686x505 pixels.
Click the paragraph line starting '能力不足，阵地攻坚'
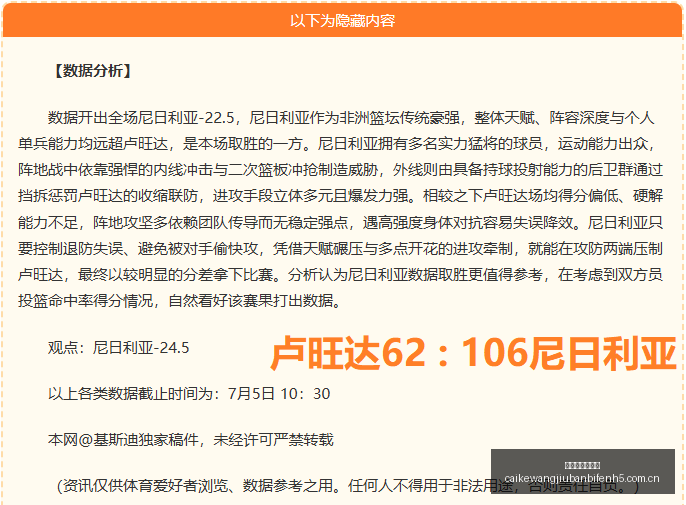340,222
